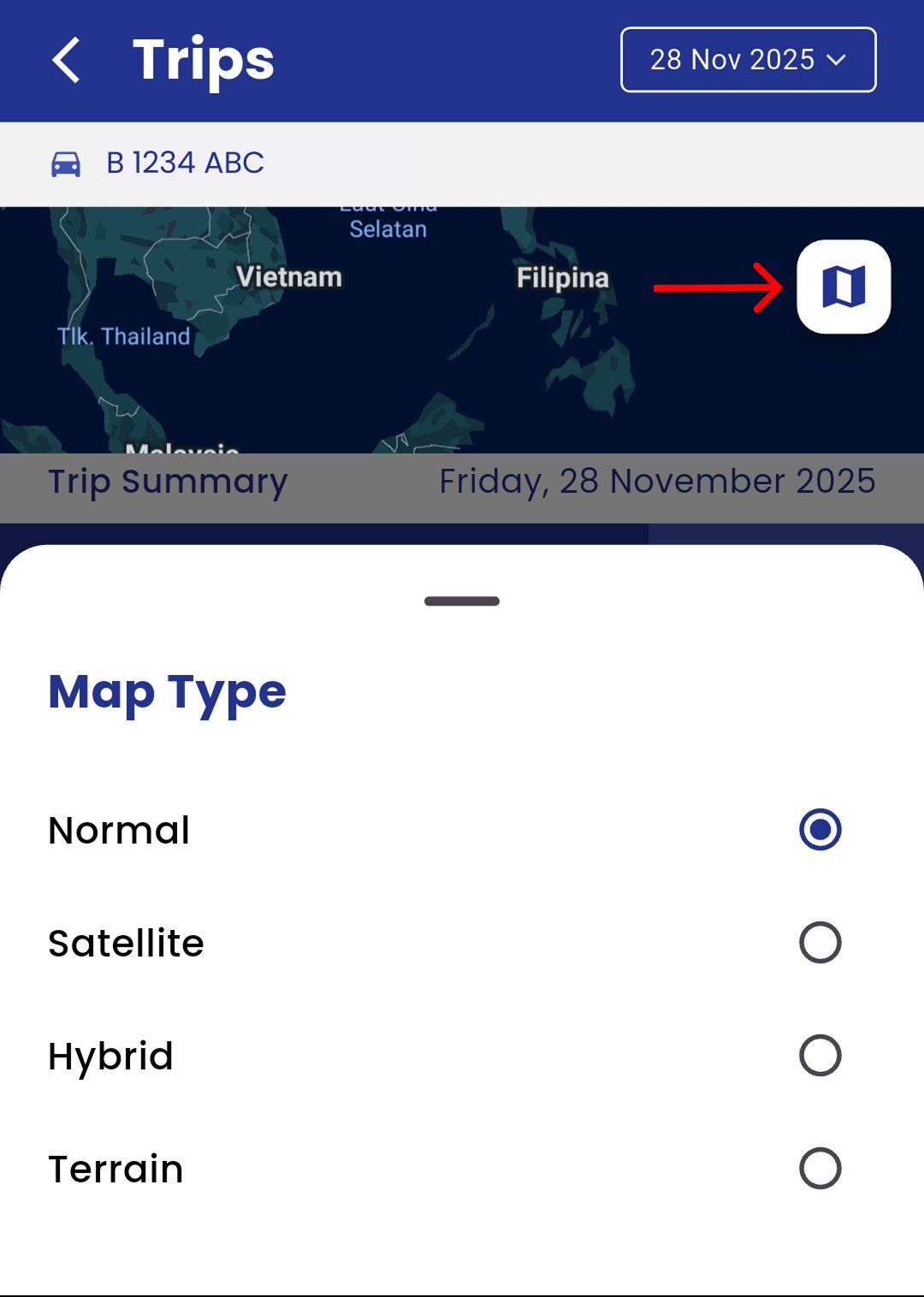The height and width of the screenshot is (1297, 924).
Task: Switch to Satellite map type
Action: click(x=820, y=941)
